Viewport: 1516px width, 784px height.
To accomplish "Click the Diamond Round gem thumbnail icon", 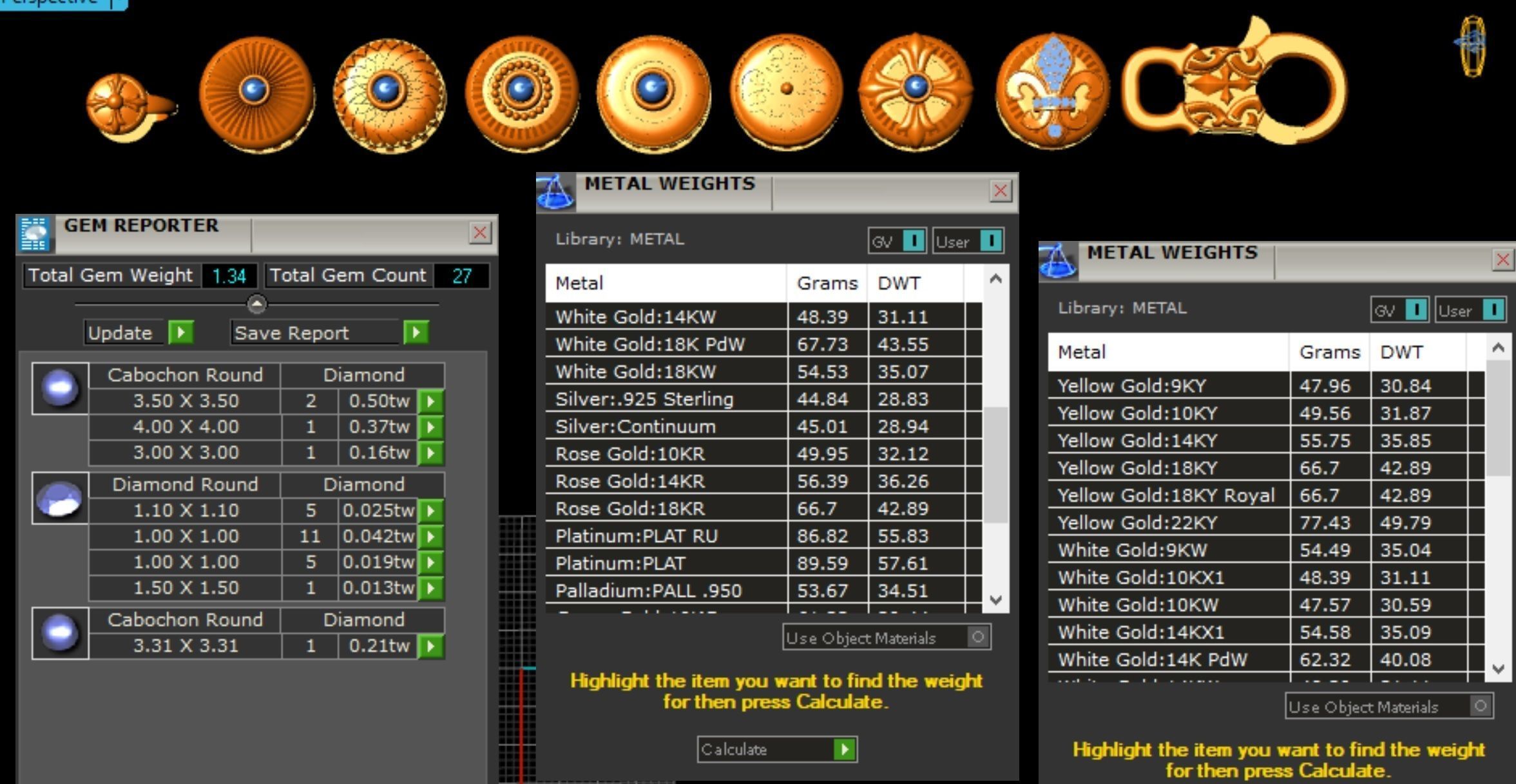I will [60, 499].
